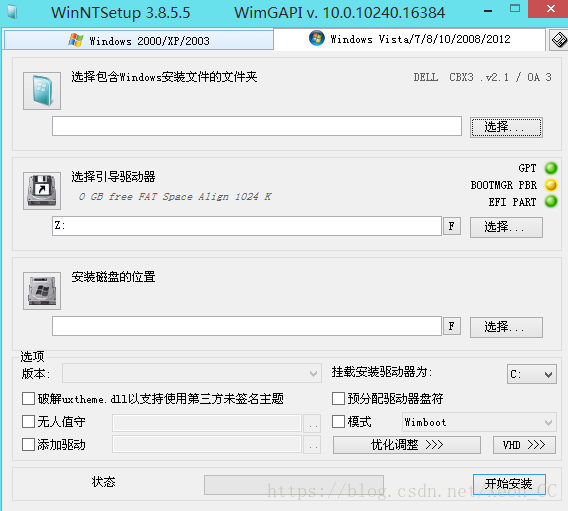Maximize the WinNTSetup window
Viewport: 568px width, 511px height.
[515, 9]
